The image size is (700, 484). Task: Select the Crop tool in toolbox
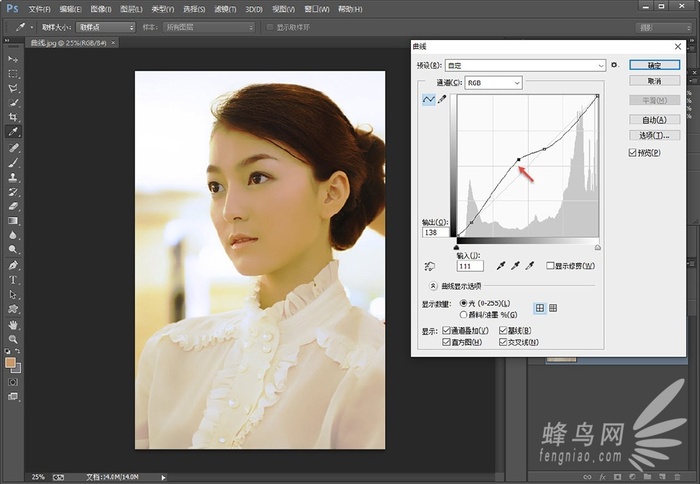pos(13,117)
